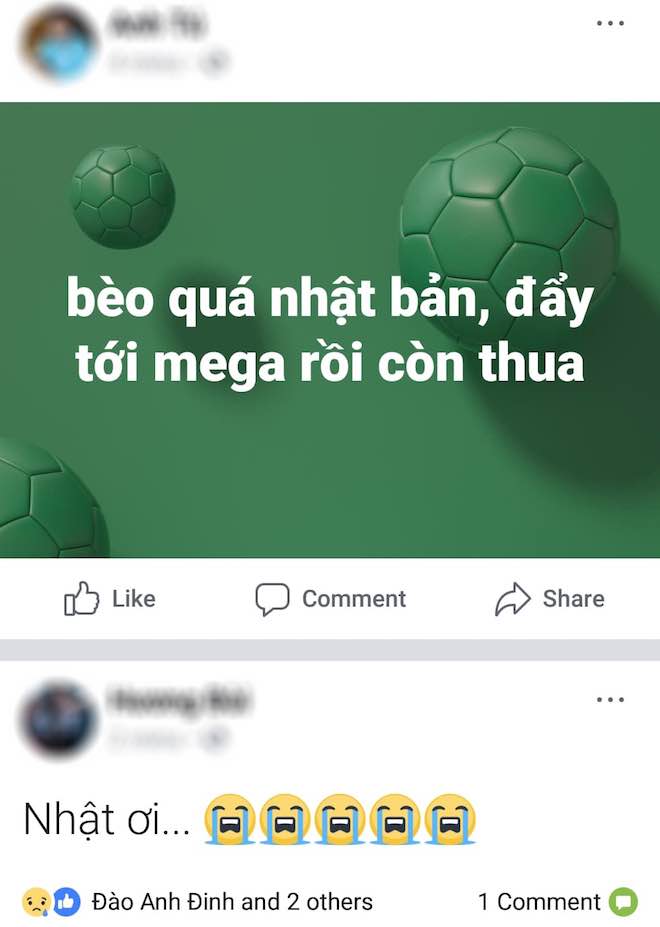This screenshot has width=660, height=927.
Task: Click first post's privacy audience icon
Action: pyautogui.click(x=213, y=62)
